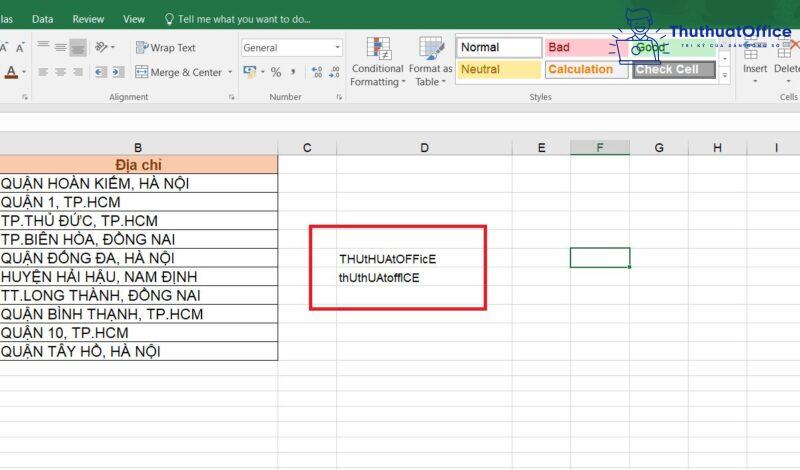Image resolution: width=800 pixels, height=470 pixels.
Task: Select column E header
Action: [541, 147]
